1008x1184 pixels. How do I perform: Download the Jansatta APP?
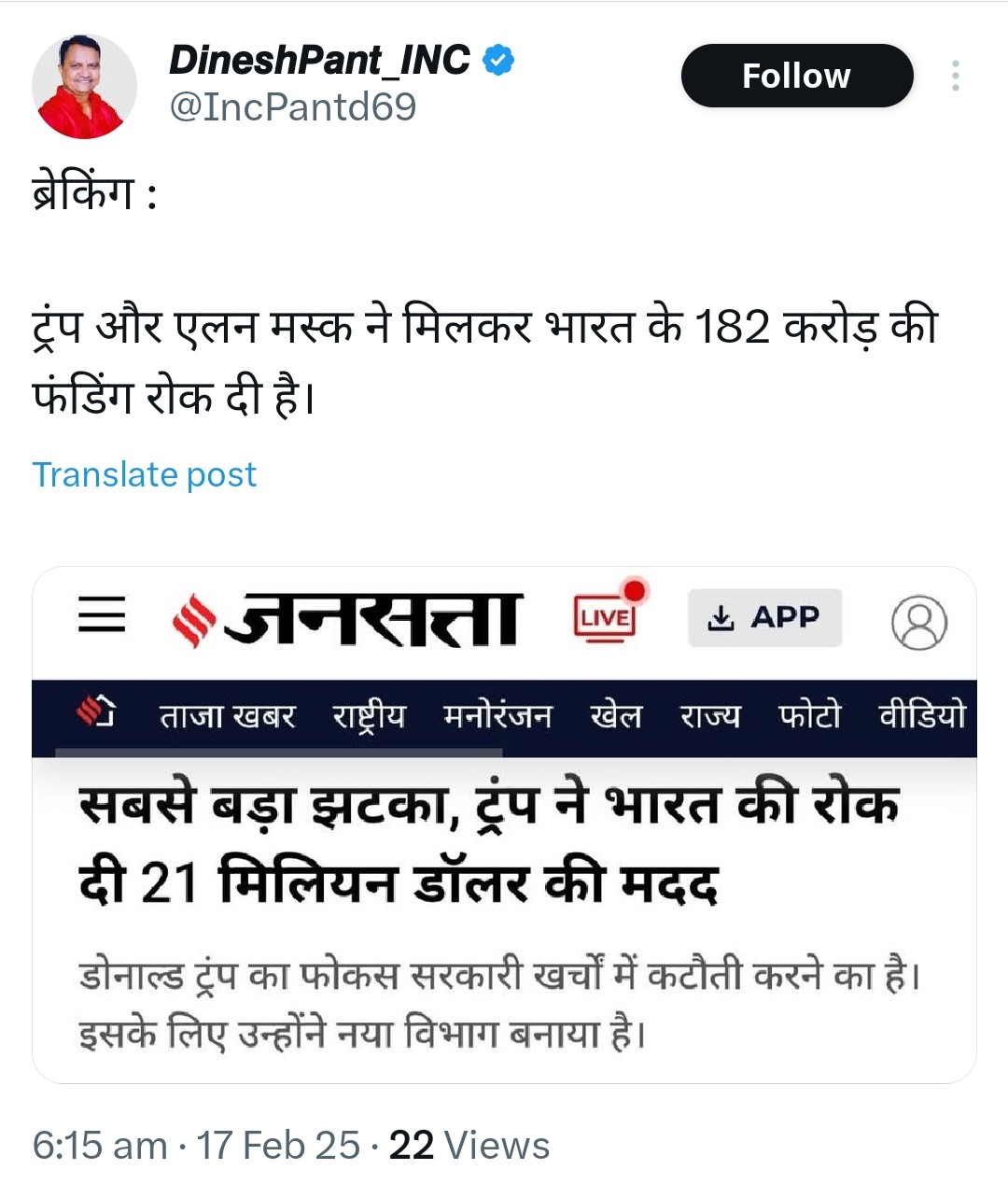pos(764,617)
